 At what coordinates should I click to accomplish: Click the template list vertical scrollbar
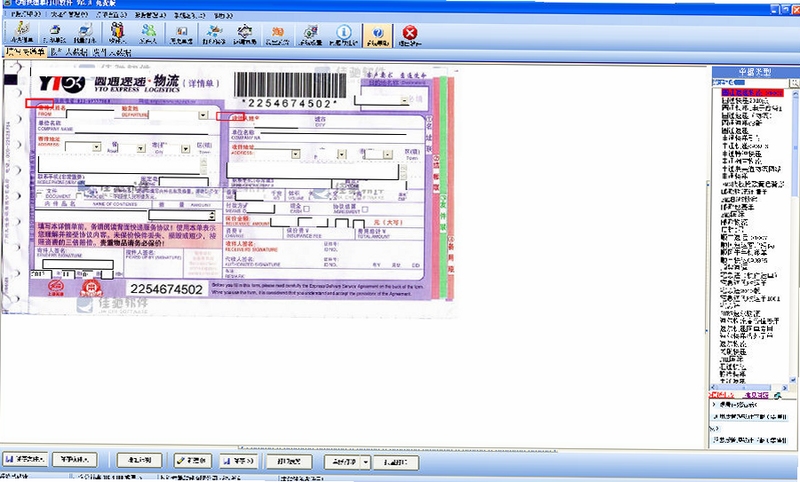(x=794, y=237)
